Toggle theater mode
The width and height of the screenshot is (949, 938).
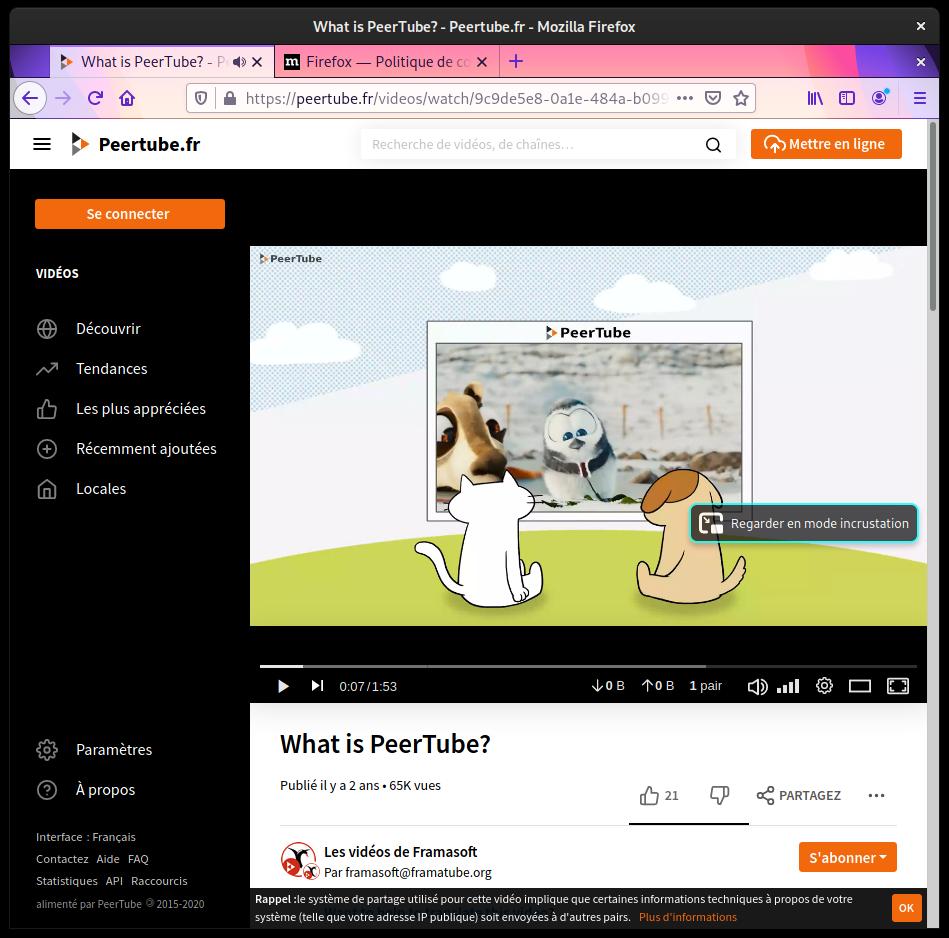(859, 686)
